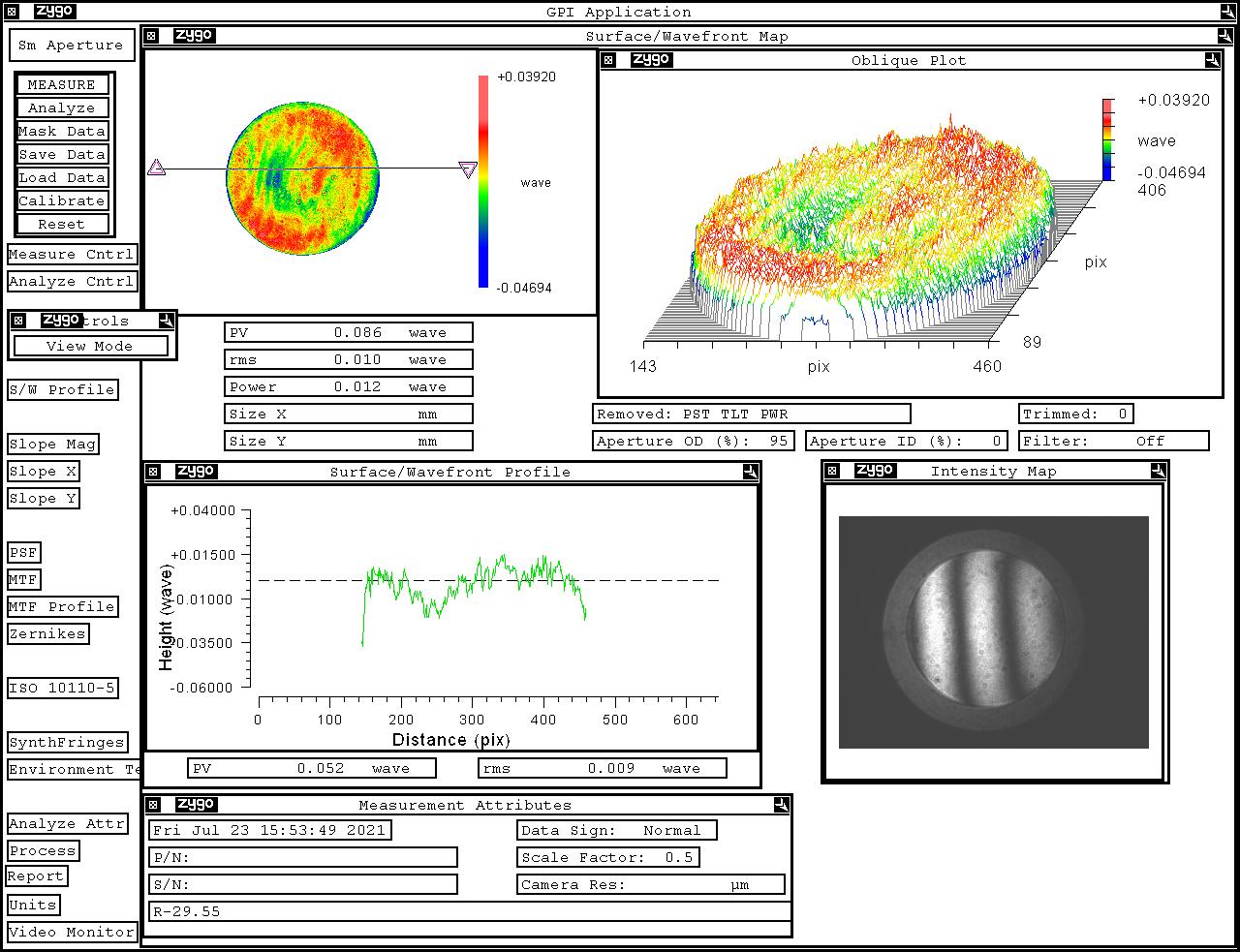This screenshot has width=1240, height=952.
Task: Click the Load Data button
Action: (62, 177)
